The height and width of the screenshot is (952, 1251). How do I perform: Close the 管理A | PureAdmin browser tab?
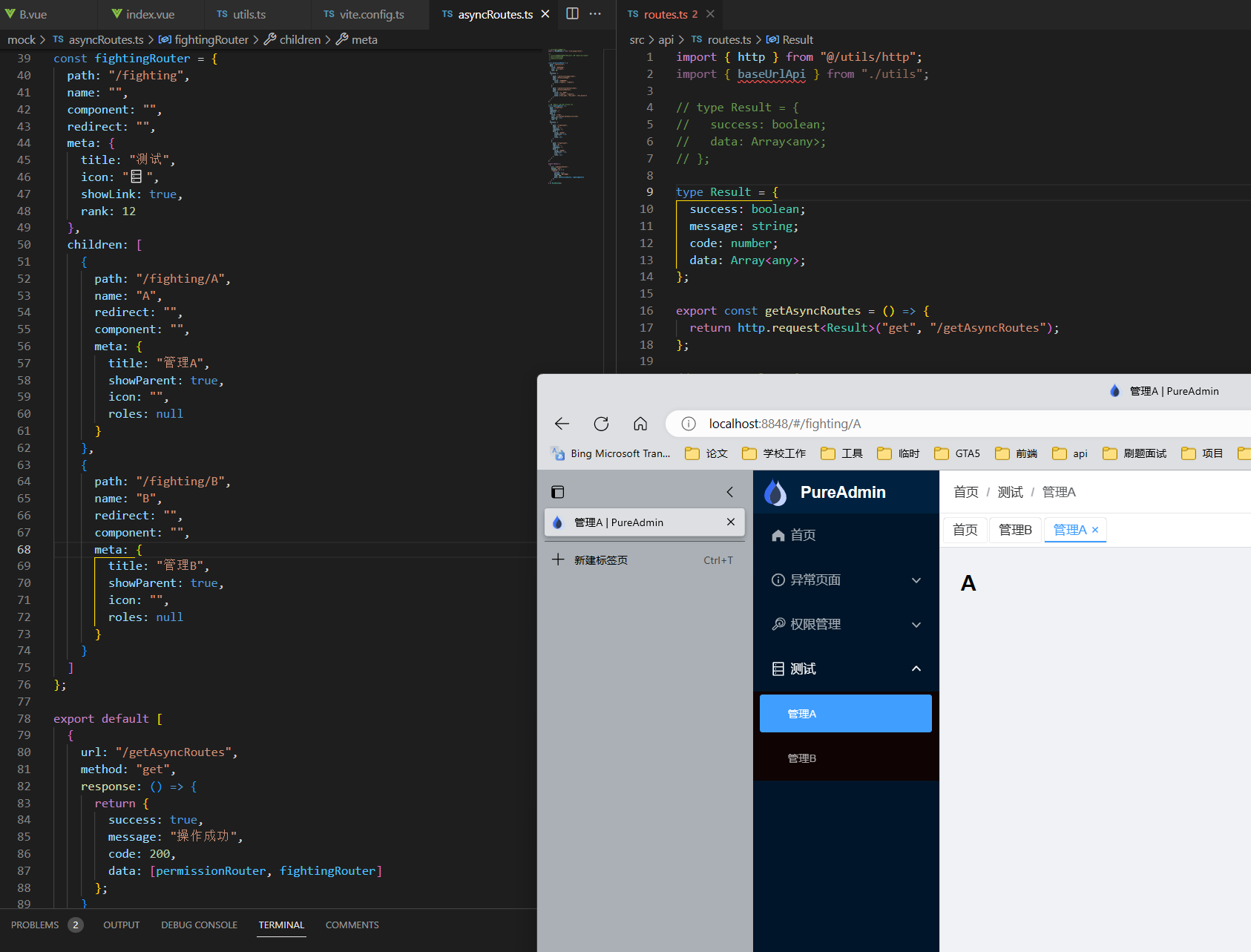(x=731, y=522)
